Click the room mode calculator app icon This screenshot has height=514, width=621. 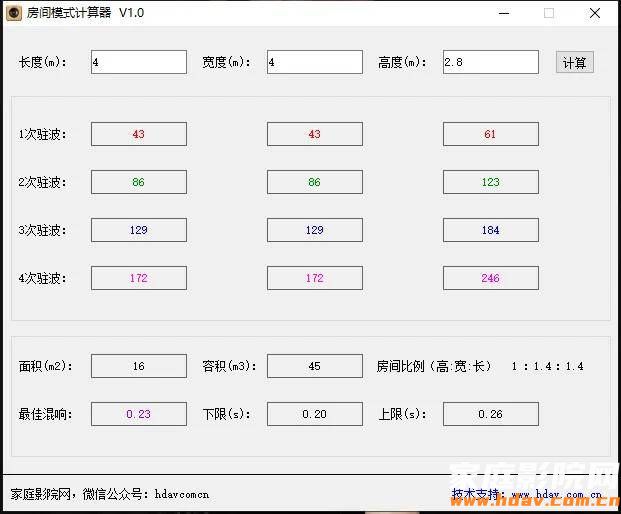pos(13,13)
